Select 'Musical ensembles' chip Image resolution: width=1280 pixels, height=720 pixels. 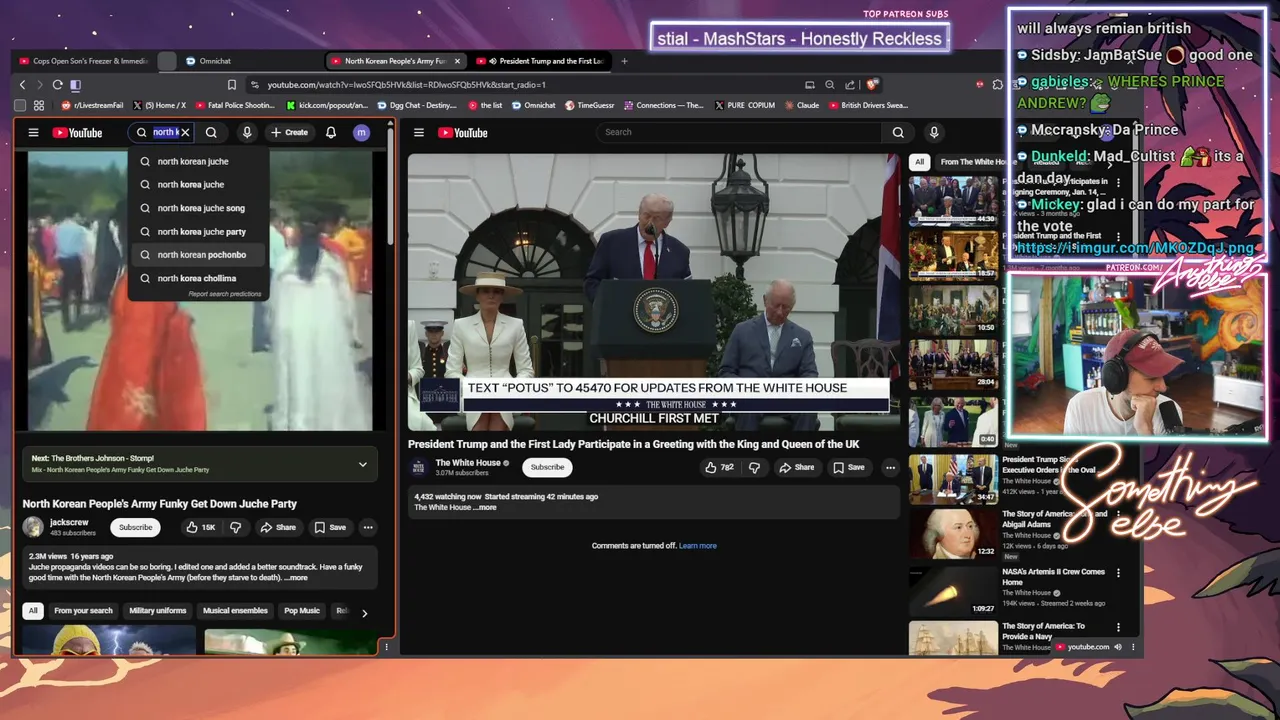click(x=235, y=610)
